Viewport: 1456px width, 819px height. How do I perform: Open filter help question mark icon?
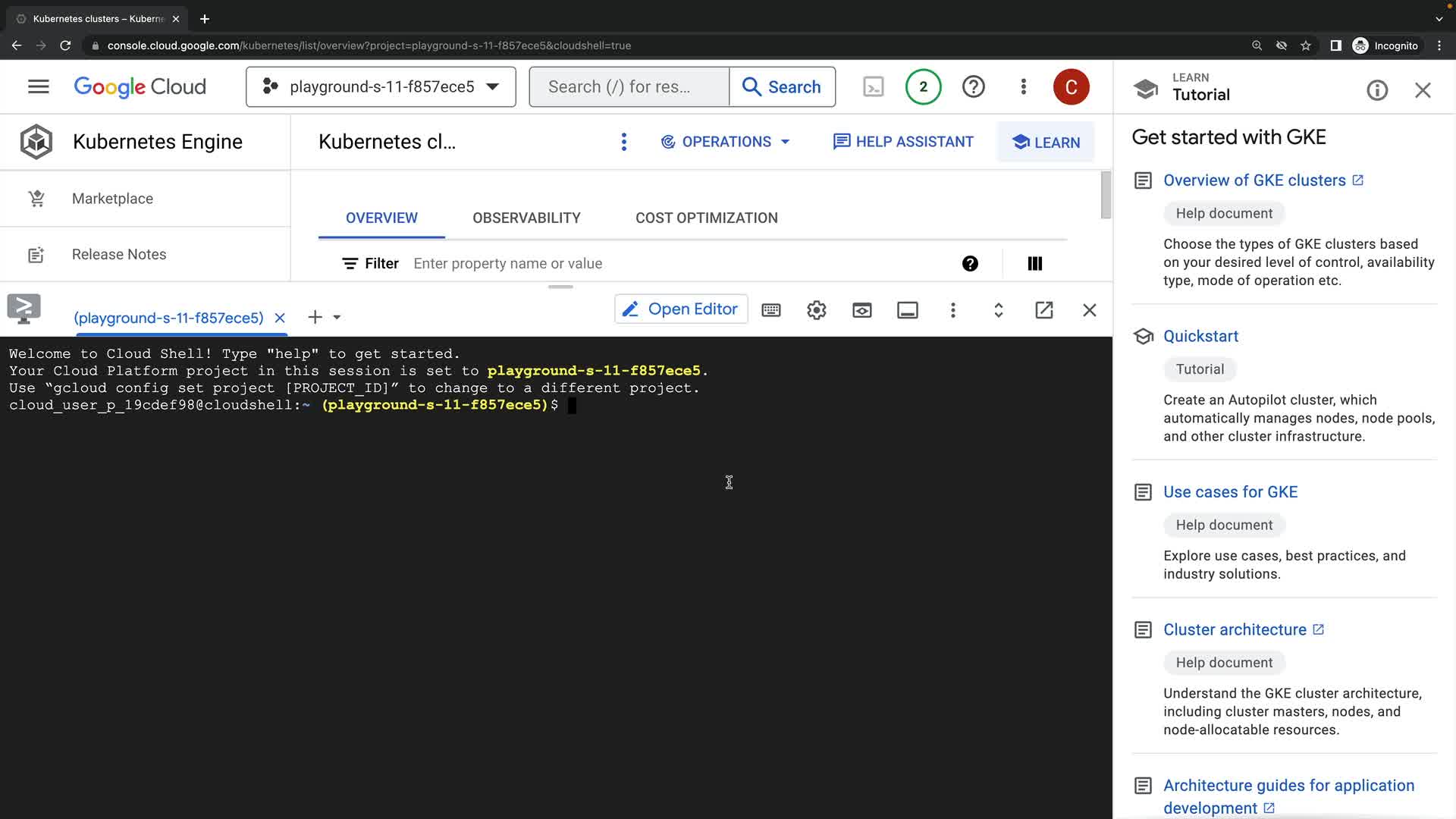[970, 263]
